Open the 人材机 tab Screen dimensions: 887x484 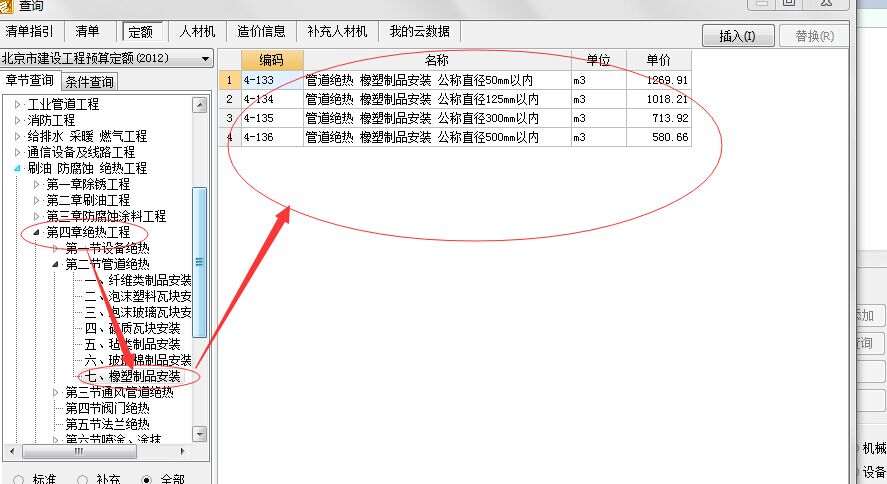(197, 31)
